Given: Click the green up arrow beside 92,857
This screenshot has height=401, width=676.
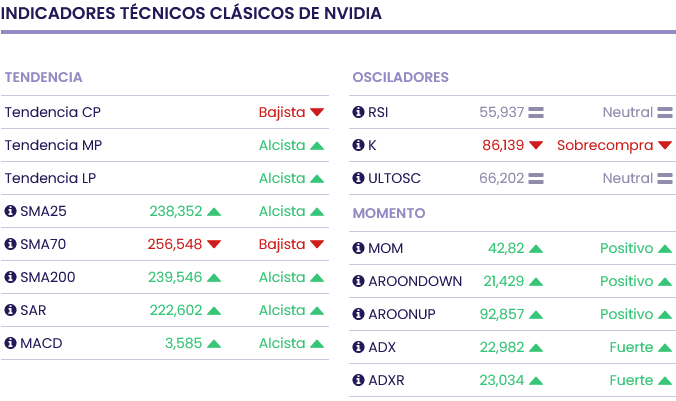Looking at the screenshot, I should pos(536,315).
